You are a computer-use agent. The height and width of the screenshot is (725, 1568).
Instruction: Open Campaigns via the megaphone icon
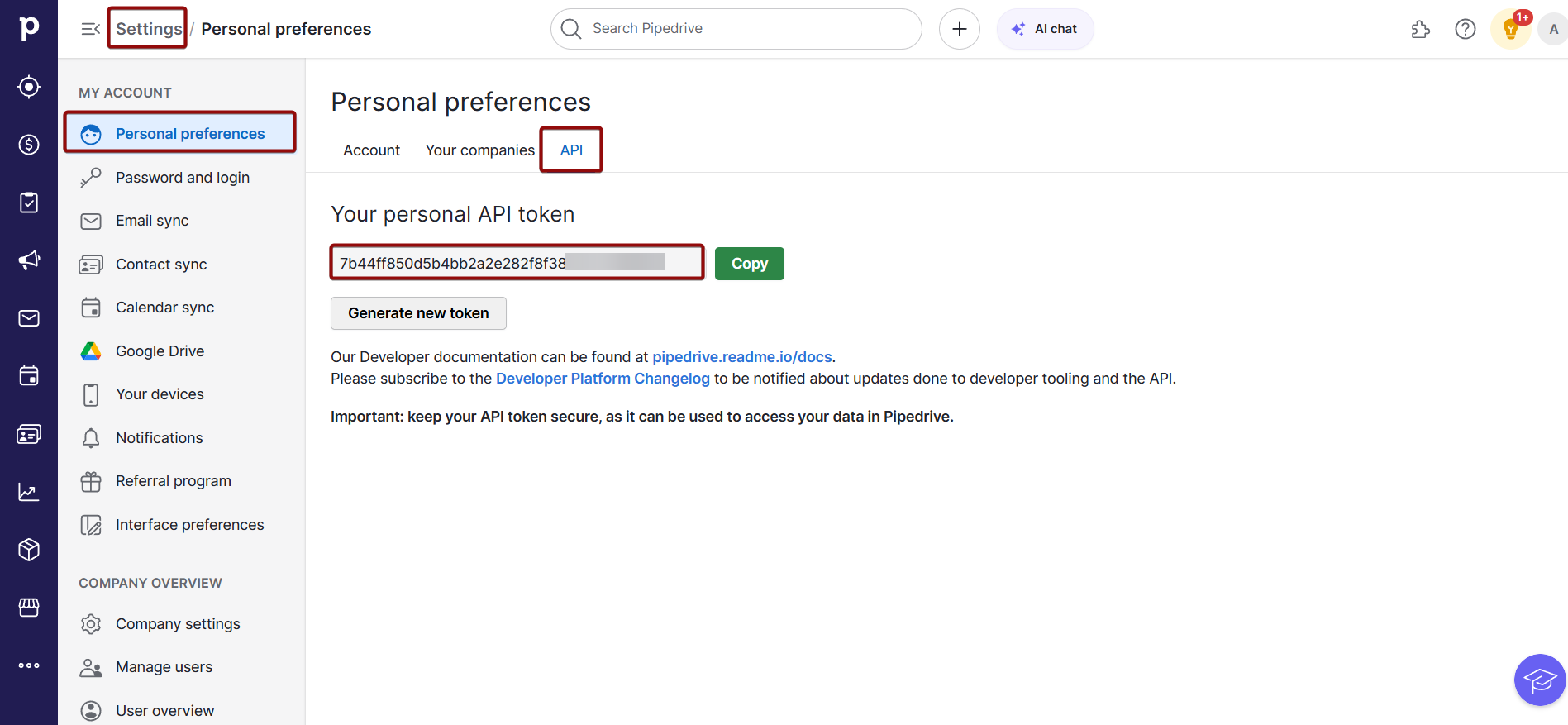(29, 260)
